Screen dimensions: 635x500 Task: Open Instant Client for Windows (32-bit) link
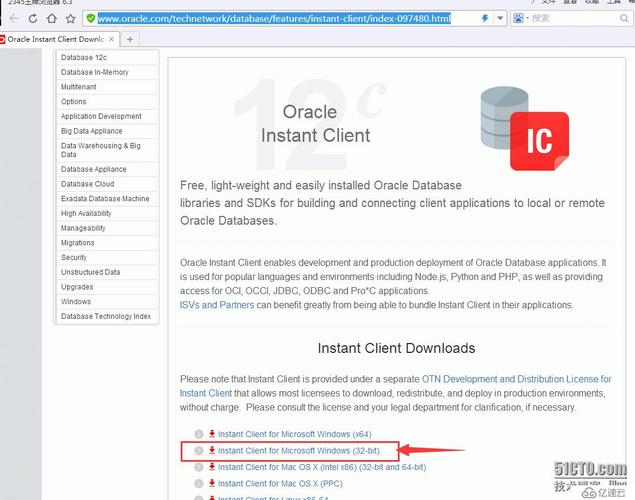pos(299,451)
